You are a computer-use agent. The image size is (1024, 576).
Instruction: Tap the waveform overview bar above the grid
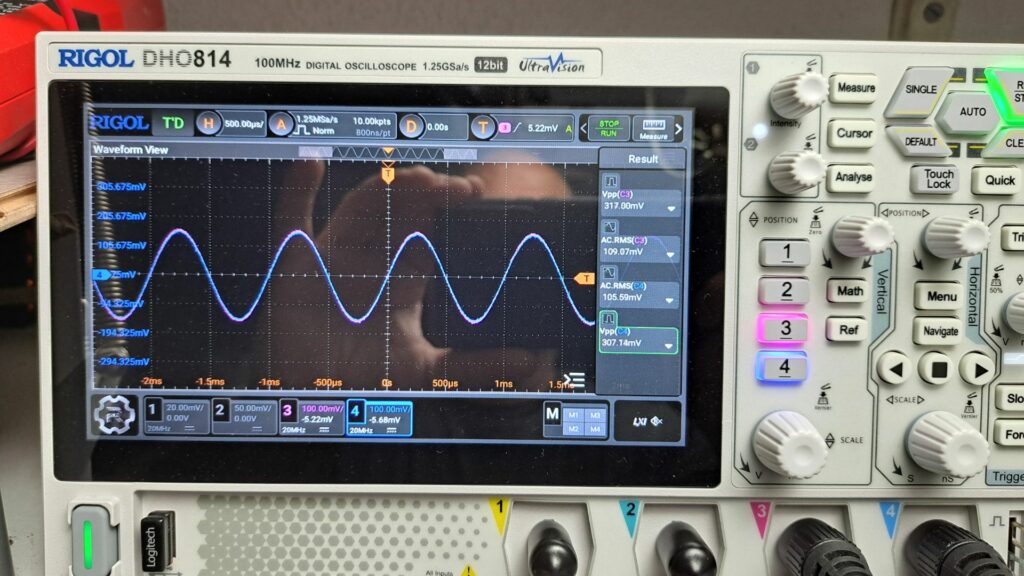pos(388,153)
